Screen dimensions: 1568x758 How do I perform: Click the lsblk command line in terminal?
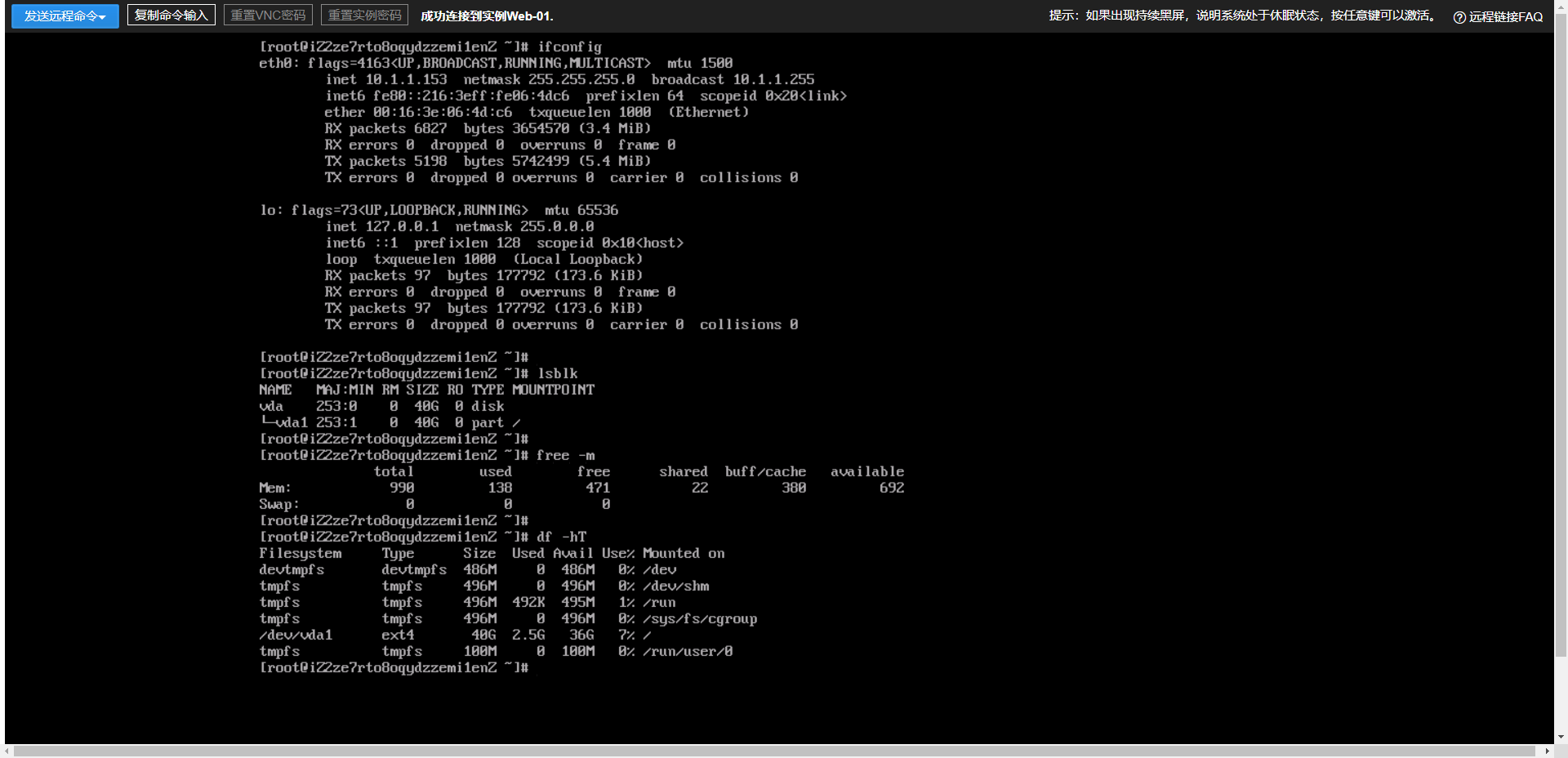click(418, 373)
